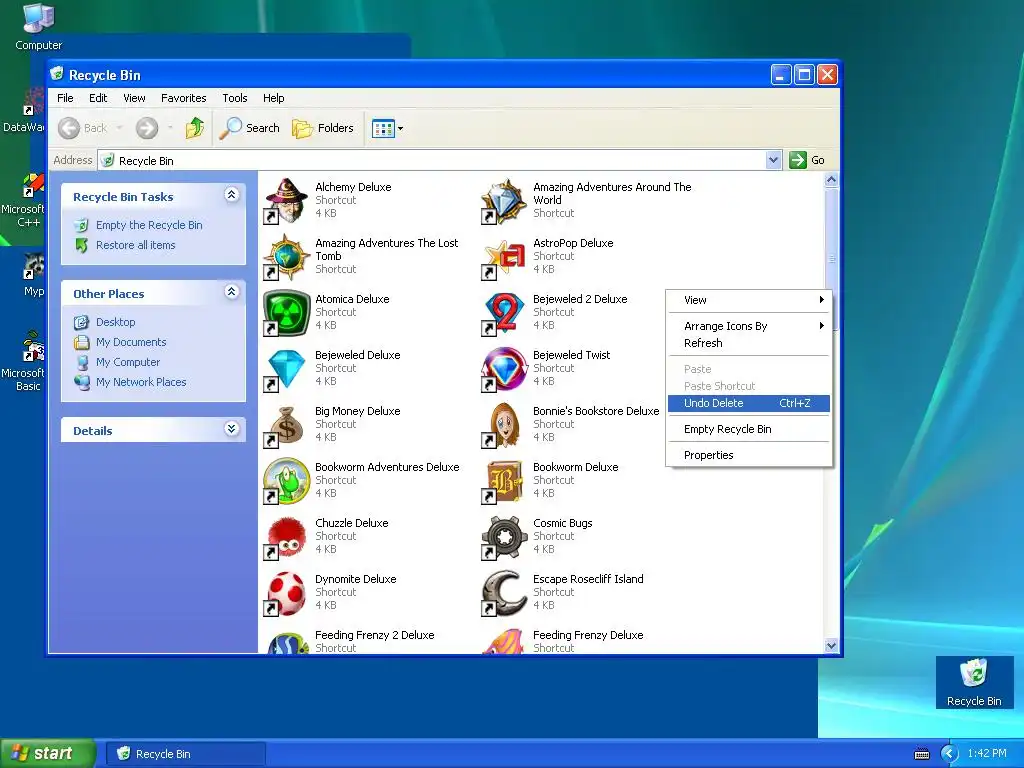The width and height of the screenshot is (1024, 768).
Task: Open the Tools menu
Action: pyautogui.click(x=234, y=98)
